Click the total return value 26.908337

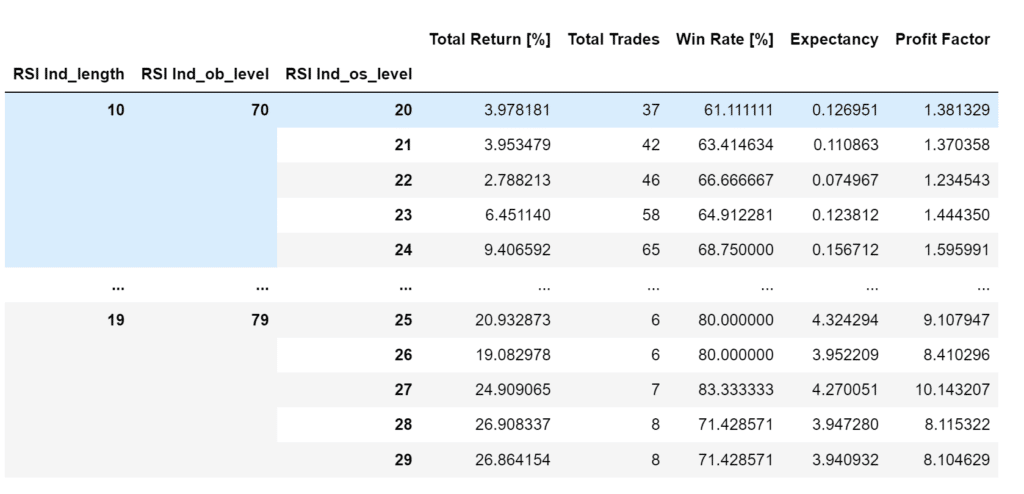coord(511,425)
